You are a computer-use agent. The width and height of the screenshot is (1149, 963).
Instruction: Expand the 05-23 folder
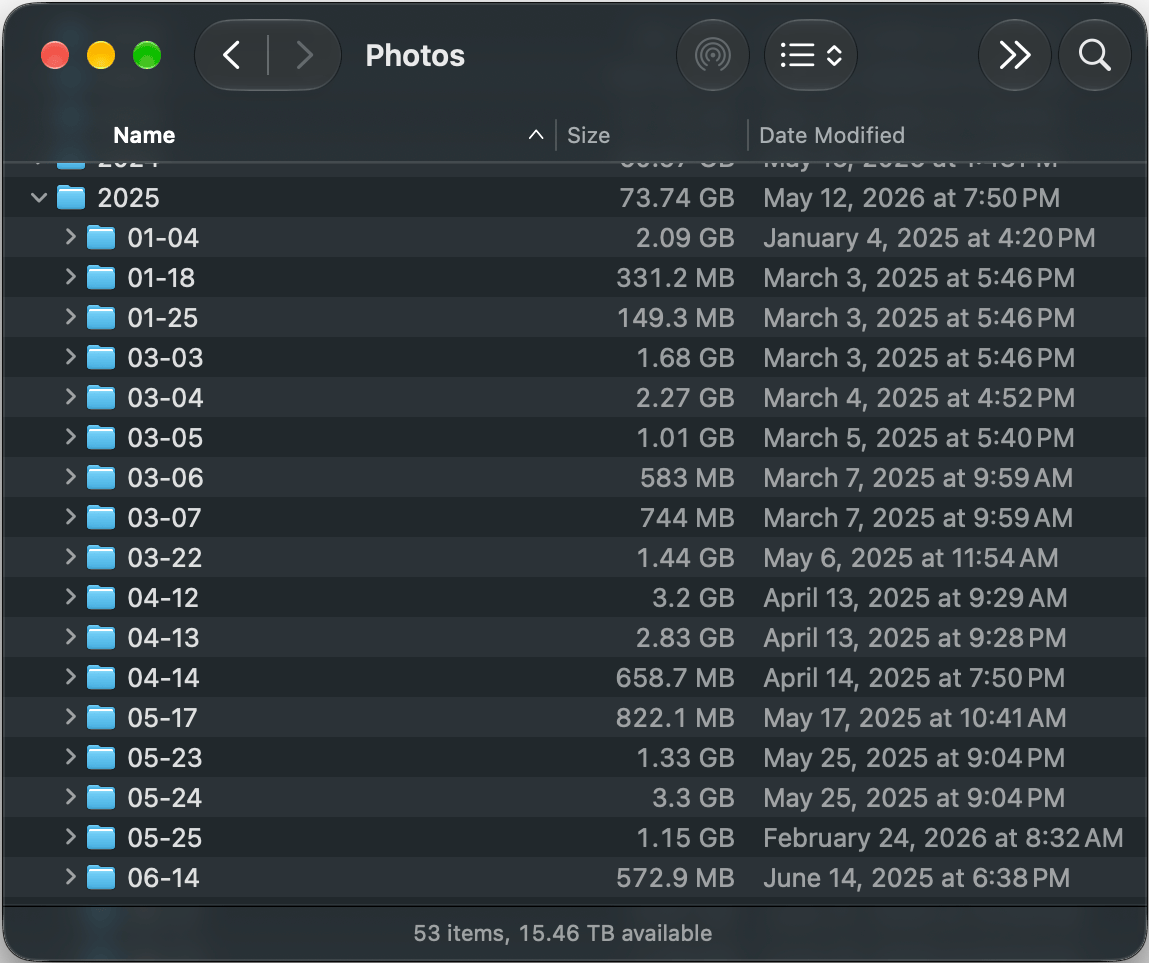(70, 756)
